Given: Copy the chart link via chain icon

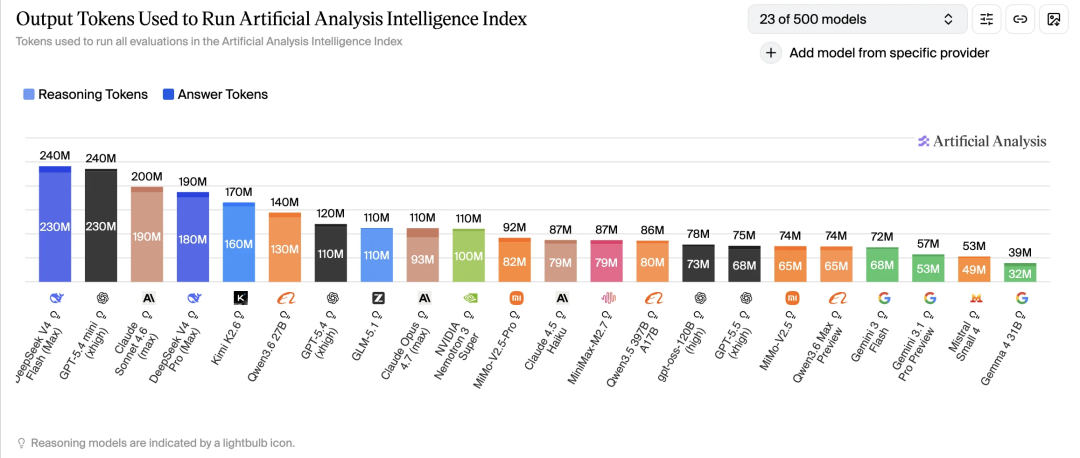Looking at the screenshot, I should [x=1020, y=19].
